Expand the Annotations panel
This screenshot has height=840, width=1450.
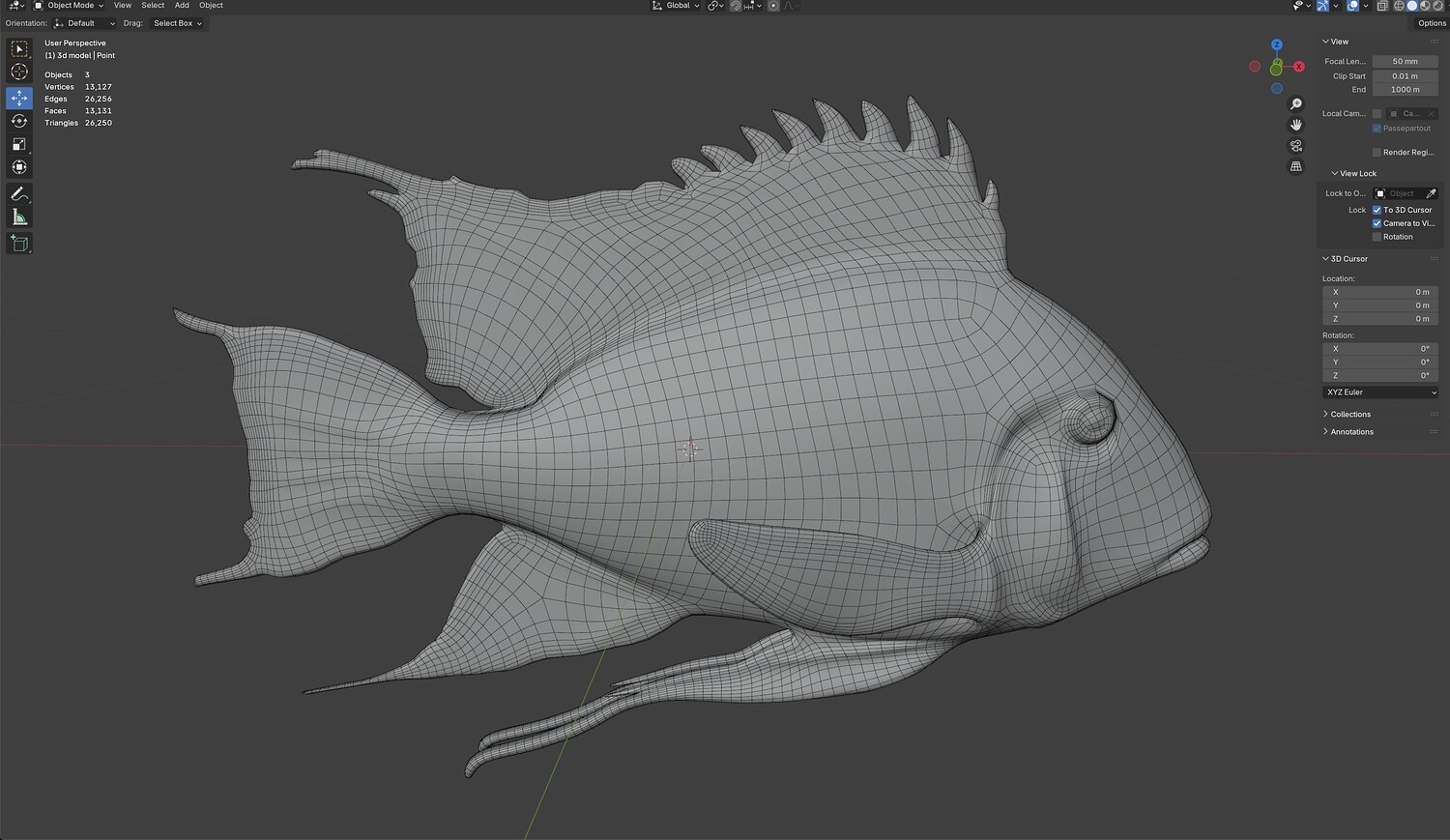coord(1348,432)
